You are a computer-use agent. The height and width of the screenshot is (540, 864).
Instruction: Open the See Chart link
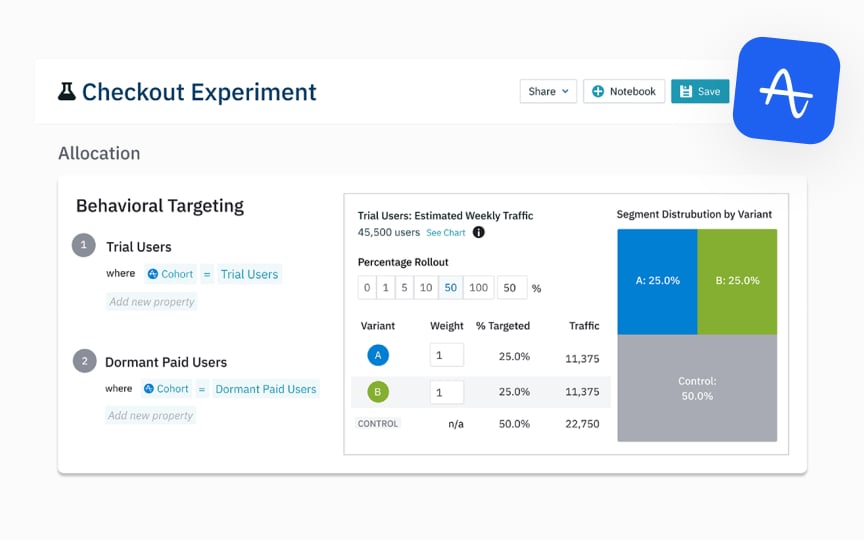(x=446, y=233)
